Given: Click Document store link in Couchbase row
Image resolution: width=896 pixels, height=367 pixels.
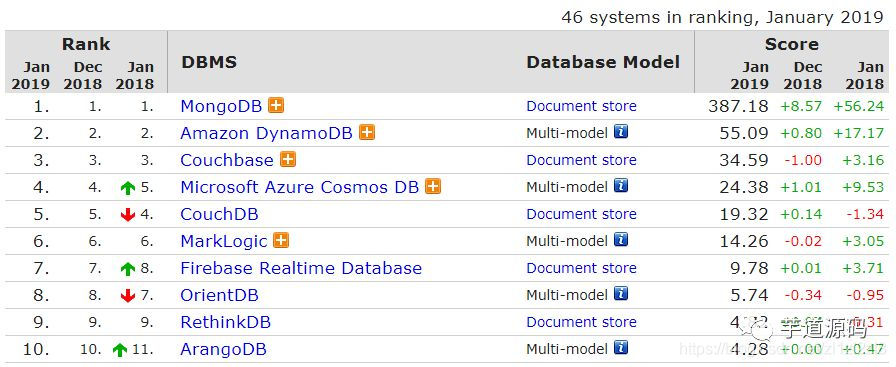Looking at the screenshot, I should 581,160.
